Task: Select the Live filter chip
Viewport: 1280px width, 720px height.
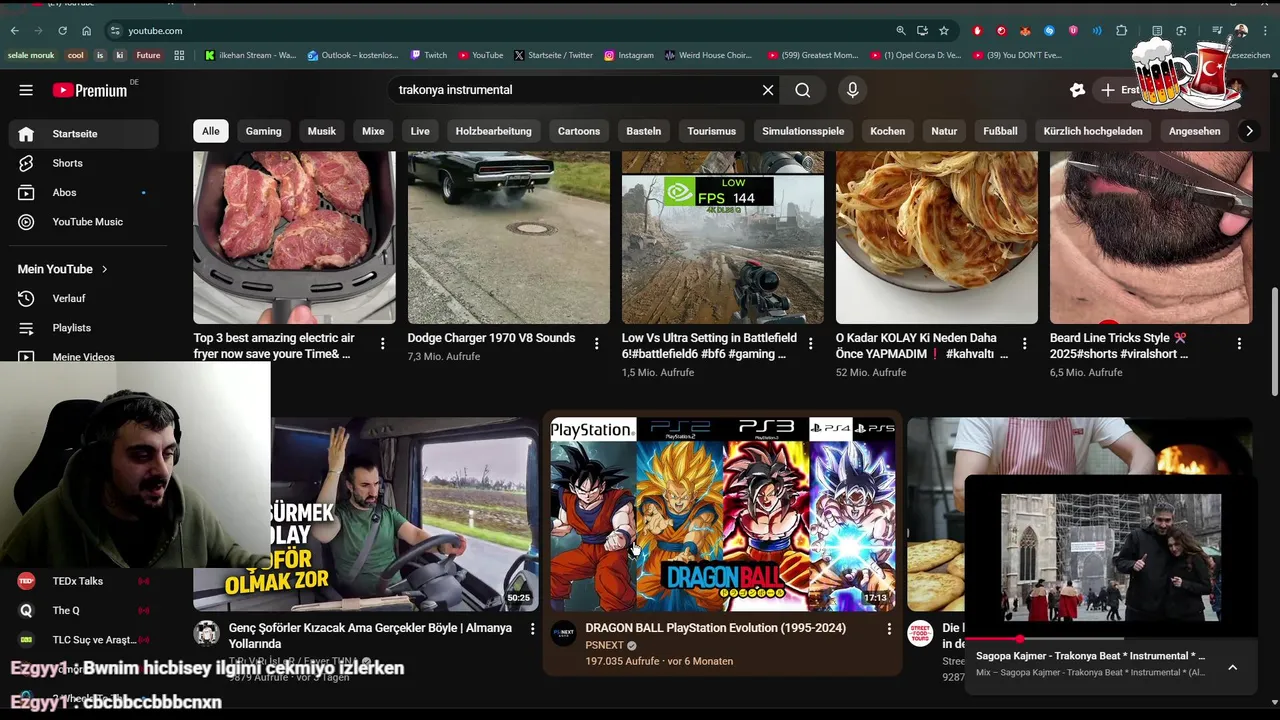Action: pyautogui.click(x=420, y=131)
